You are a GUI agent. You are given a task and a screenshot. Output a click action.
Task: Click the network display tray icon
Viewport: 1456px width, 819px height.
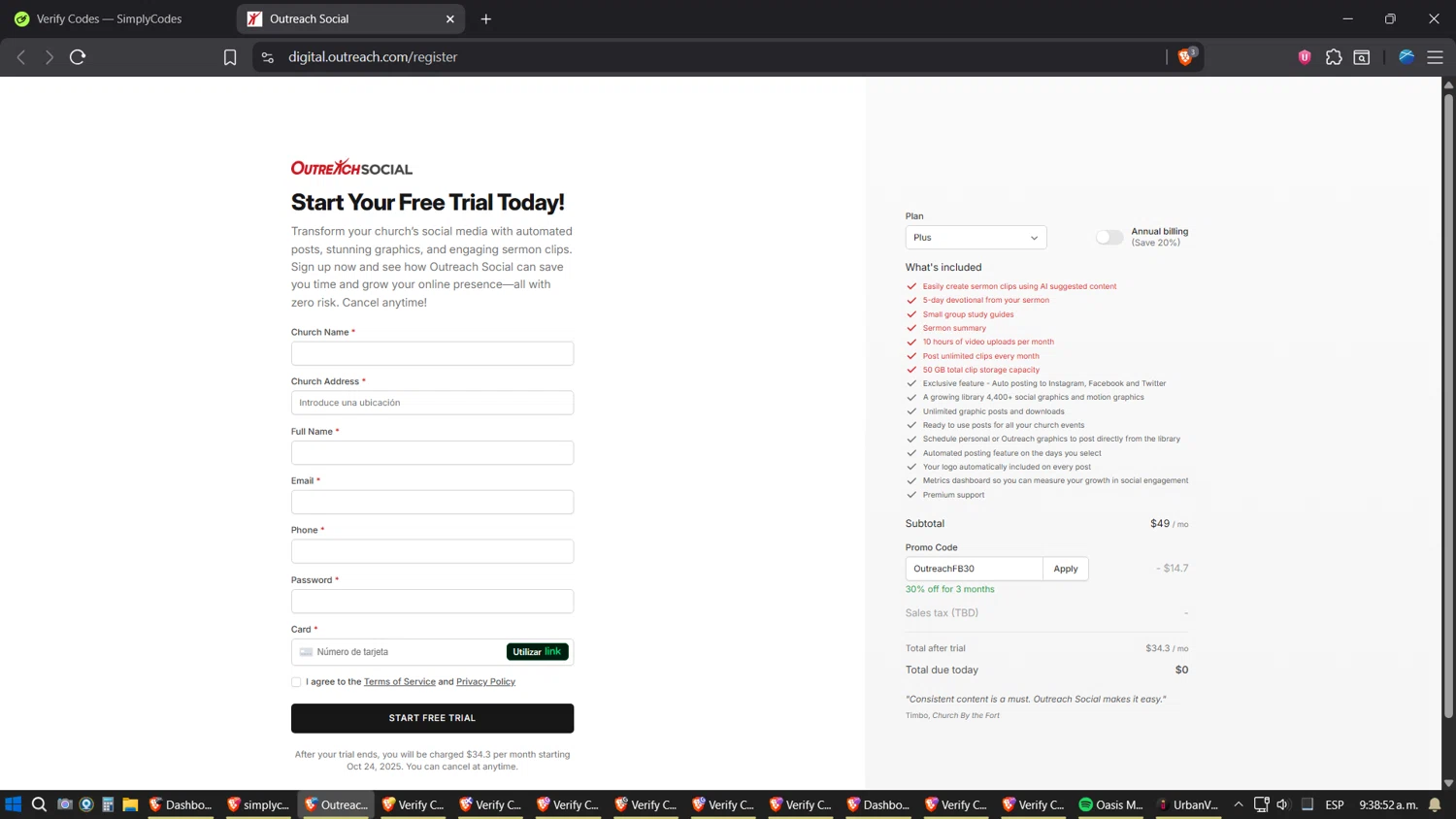click(x=1261, y=804)
